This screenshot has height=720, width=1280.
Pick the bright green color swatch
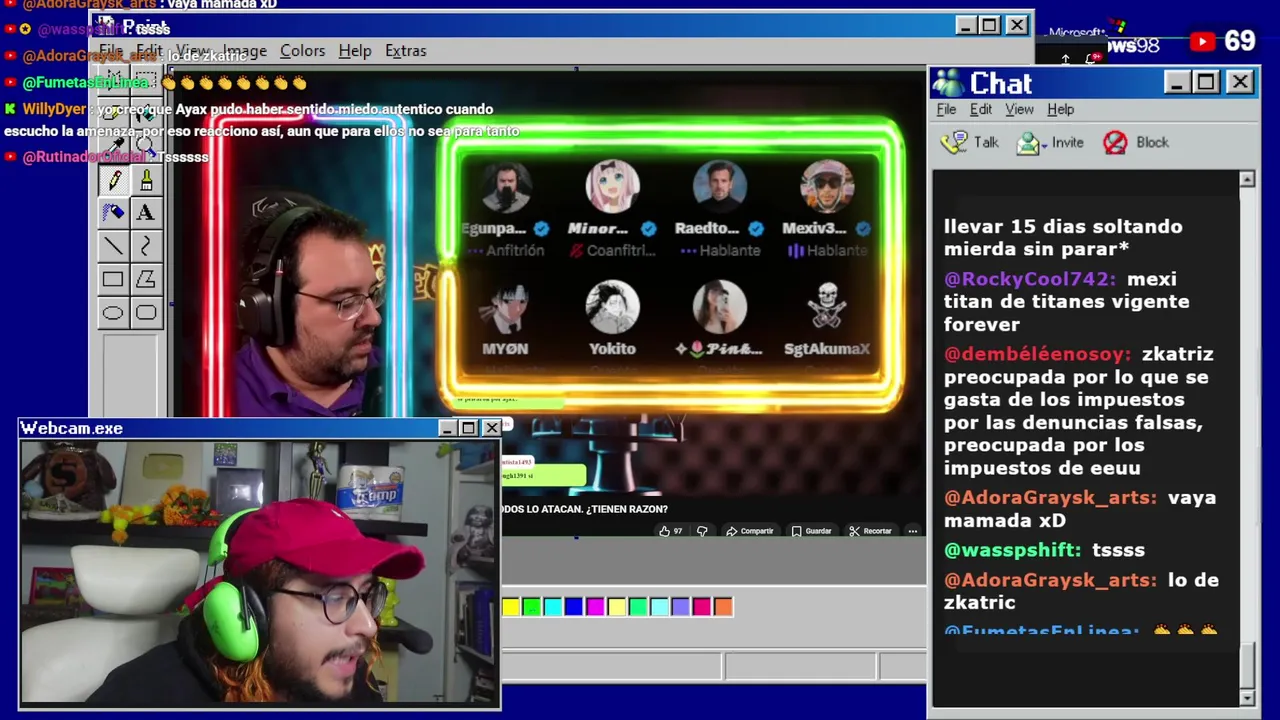[532, 606]
